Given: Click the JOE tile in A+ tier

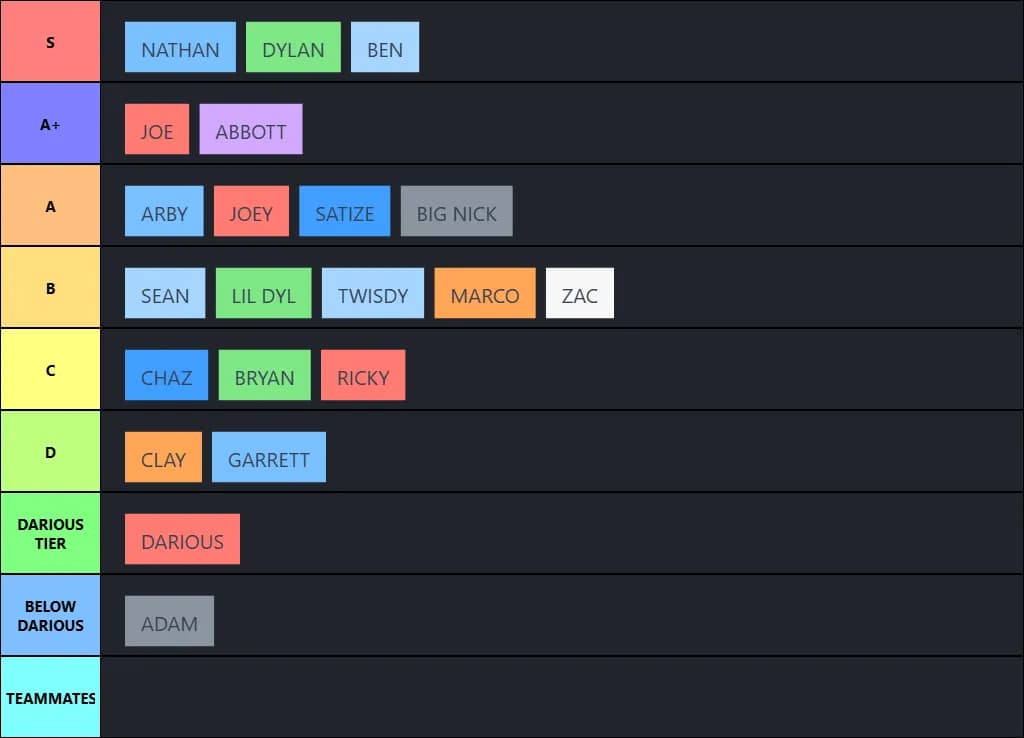Looking at the screenshot, I should 156,129.
